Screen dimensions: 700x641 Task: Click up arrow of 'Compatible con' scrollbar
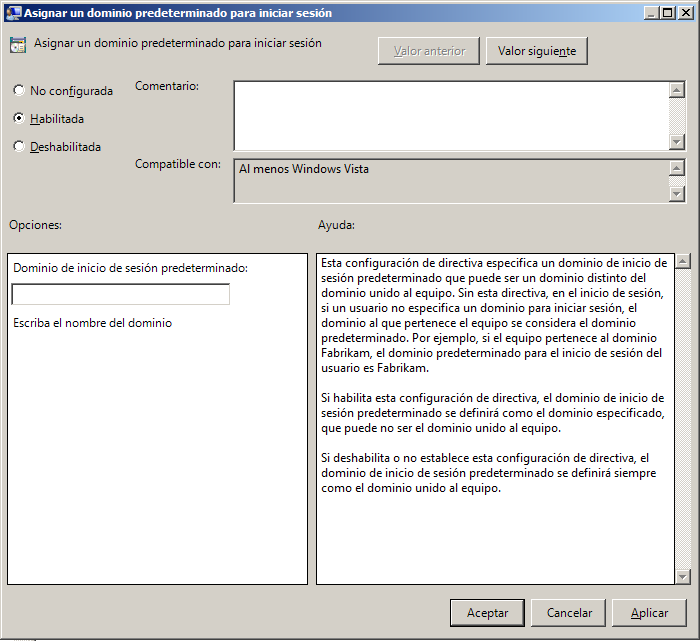point(677,168)
